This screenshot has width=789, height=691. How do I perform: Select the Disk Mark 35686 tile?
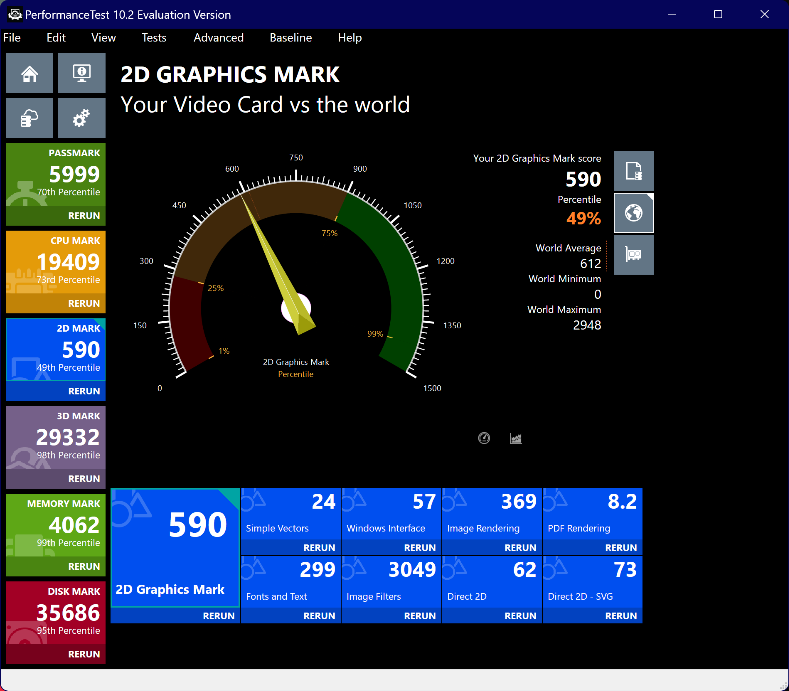[x=56, y=613]
